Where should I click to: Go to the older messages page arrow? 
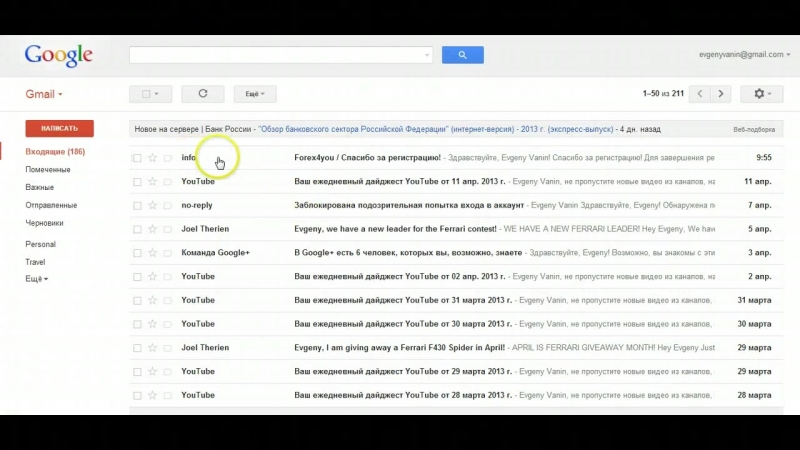[x=721, y=93]
